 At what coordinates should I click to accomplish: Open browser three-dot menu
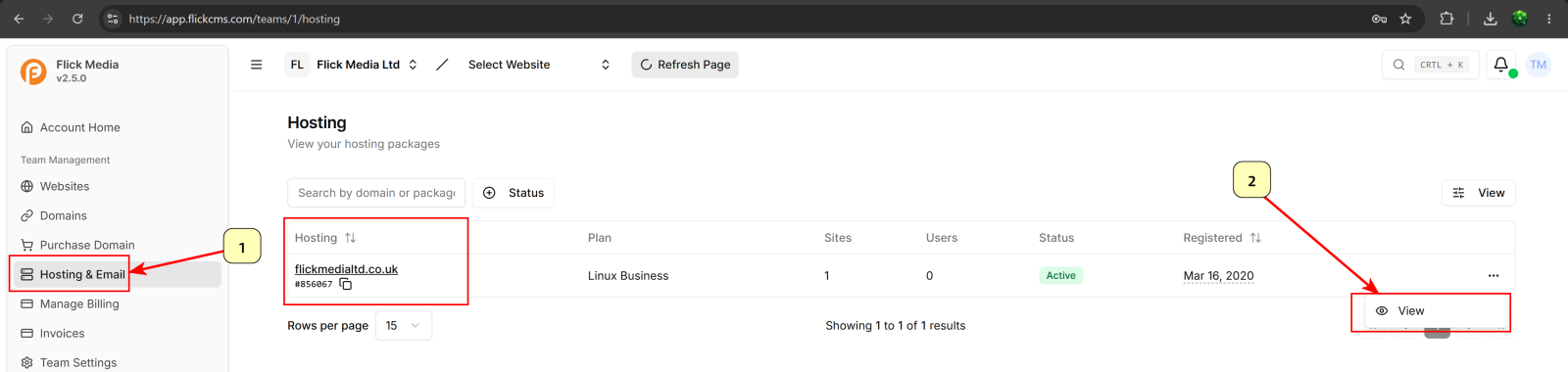[x=1549, y=19]
